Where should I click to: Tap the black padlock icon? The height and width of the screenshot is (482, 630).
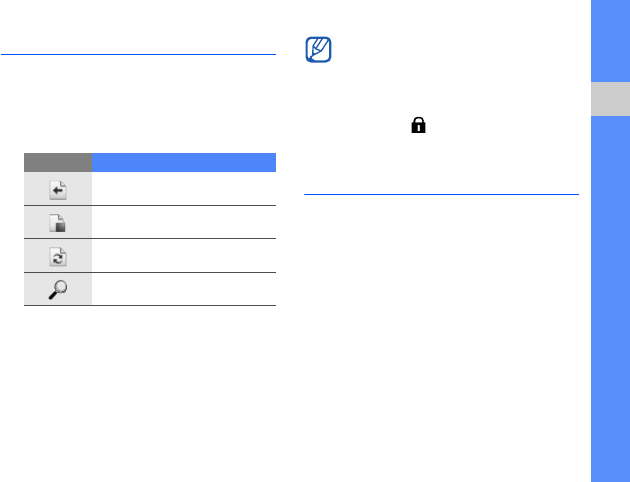419,125
